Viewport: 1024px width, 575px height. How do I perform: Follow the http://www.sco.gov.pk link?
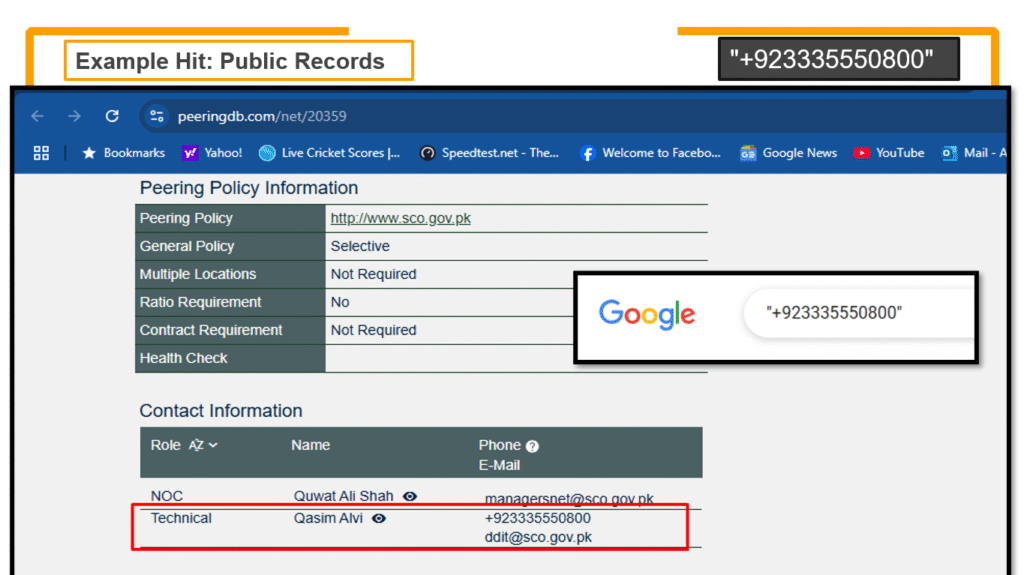coord(400,218)
